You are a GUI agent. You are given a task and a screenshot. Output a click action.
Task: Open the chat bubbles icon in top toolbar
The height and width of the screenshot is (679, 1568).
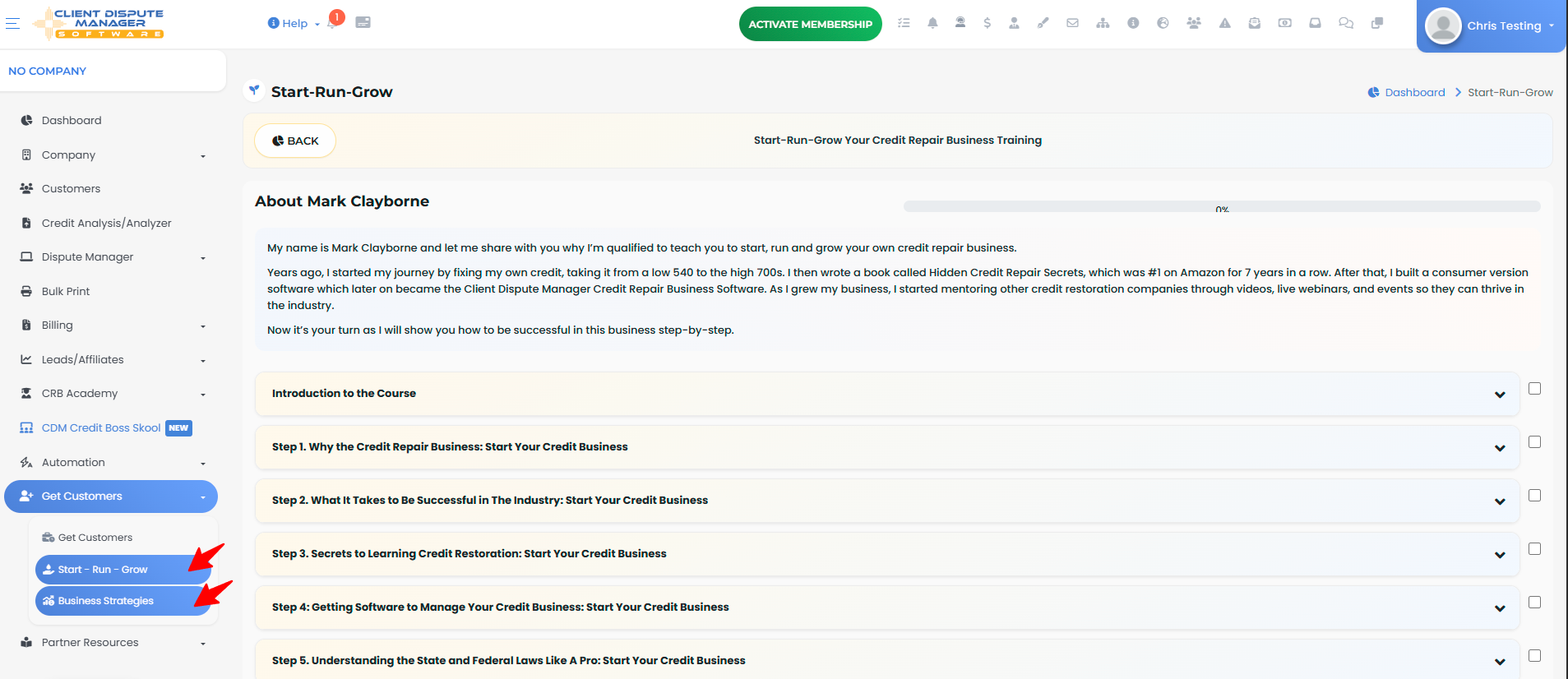[x=1346, y=23]
